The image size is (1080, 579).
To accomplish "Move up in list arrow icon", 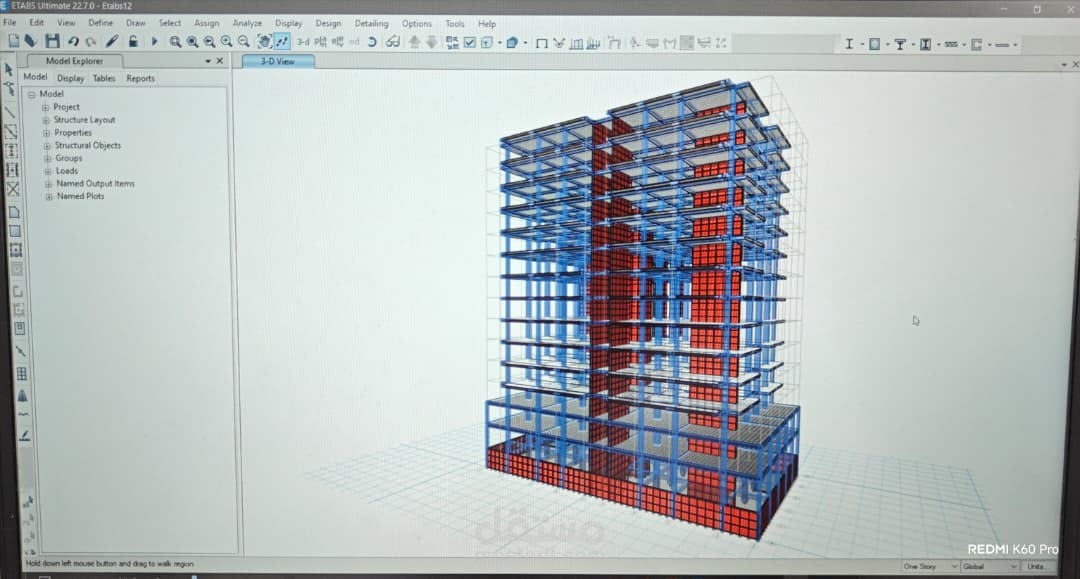I will [415, 42].
